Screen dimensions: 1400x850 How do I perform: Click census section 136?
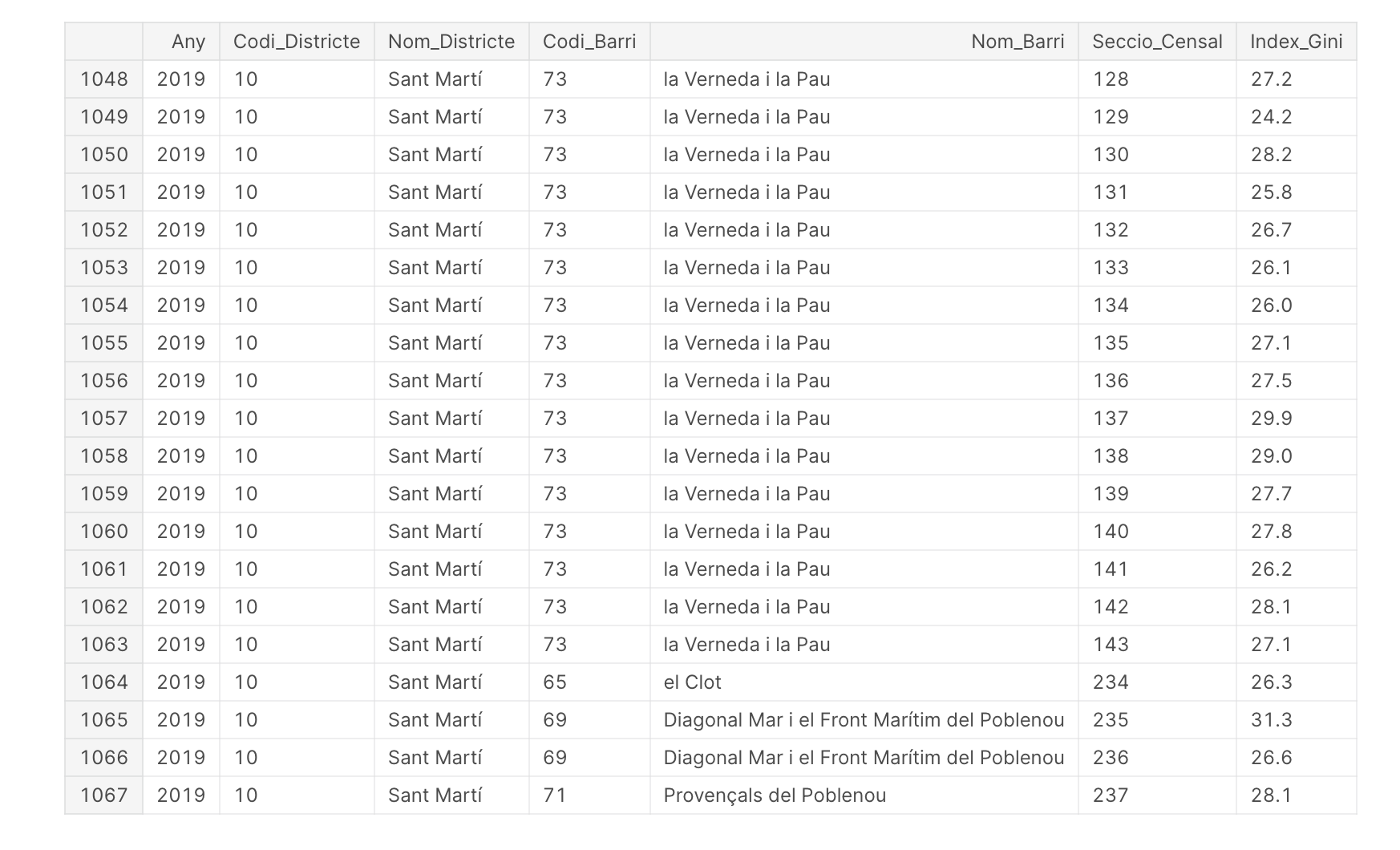[x=1111, y=381]
